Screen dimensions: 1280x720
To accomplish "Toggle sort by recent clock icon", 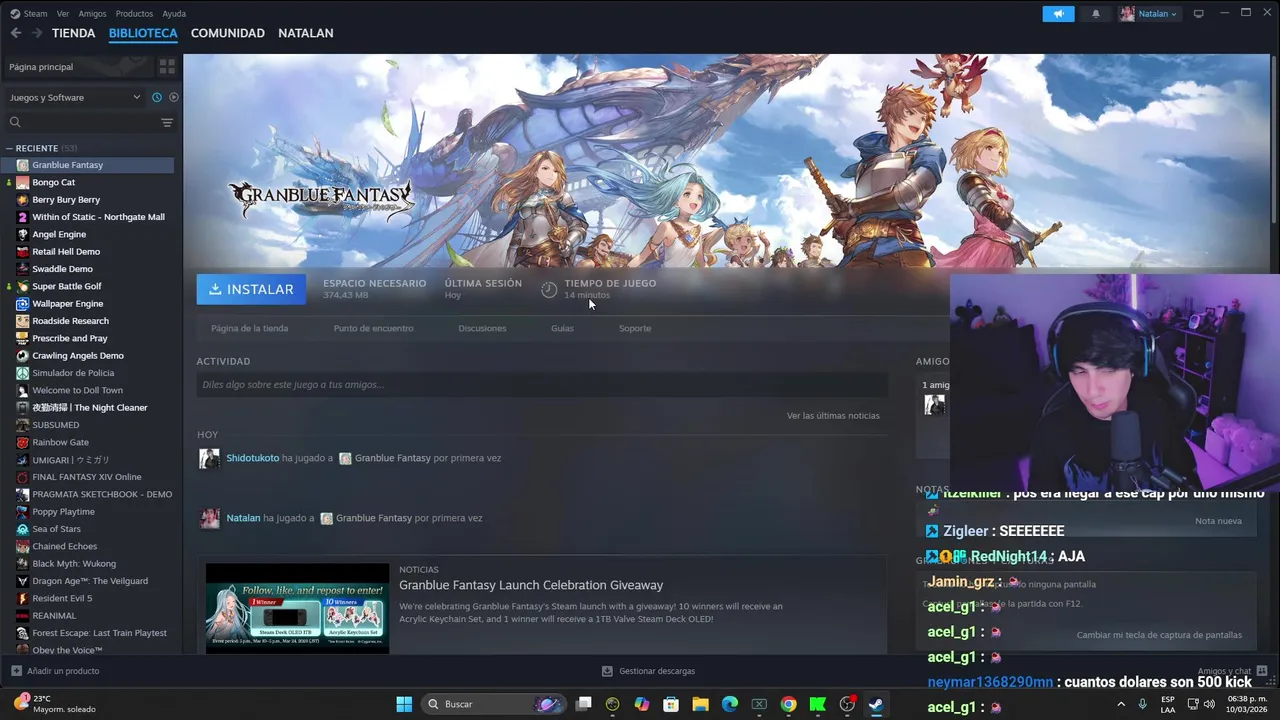I will (156, 97).
